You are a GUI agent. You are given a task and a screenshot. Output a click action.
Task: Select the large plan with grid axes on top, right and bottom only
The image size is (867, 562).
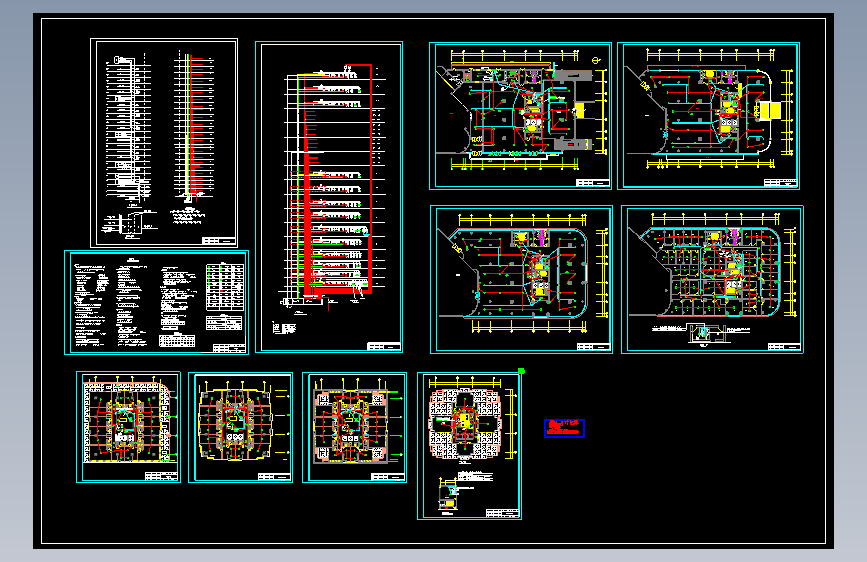click(x=521, y=279)
